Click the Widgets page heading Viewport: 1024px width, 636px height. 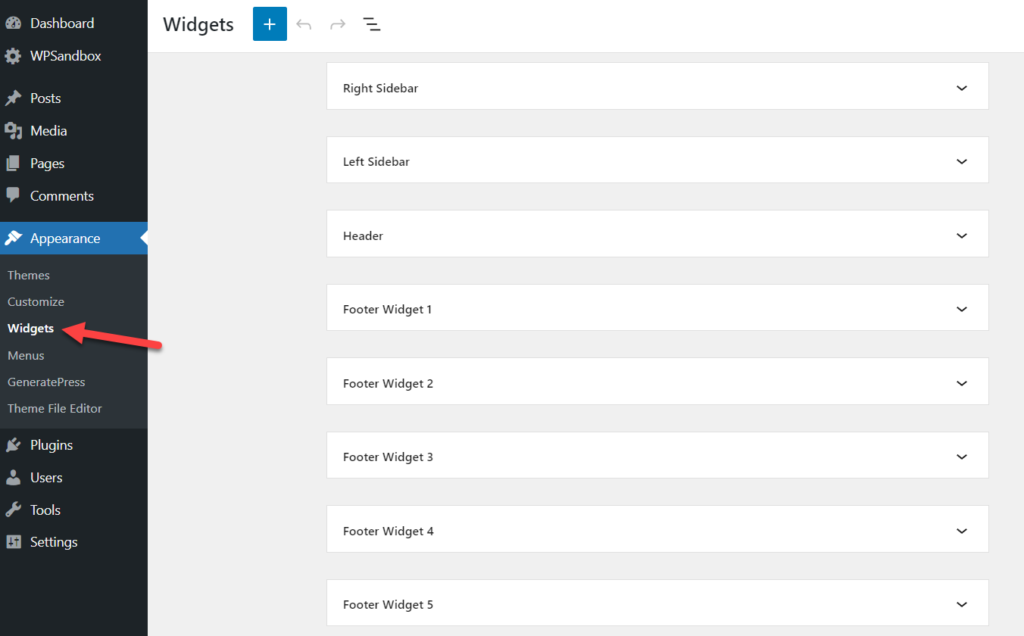coord(198,24)
